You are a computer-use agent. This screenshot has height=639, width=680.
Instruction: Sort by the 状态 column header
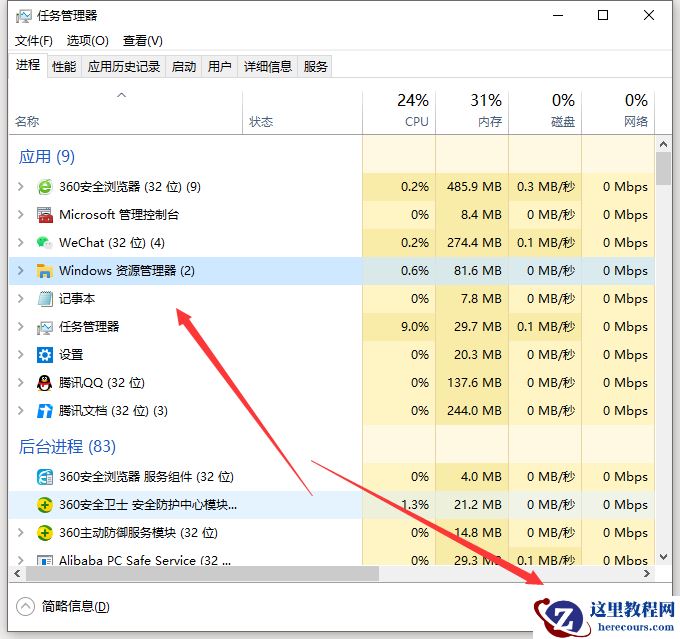[x=302, y=113]
